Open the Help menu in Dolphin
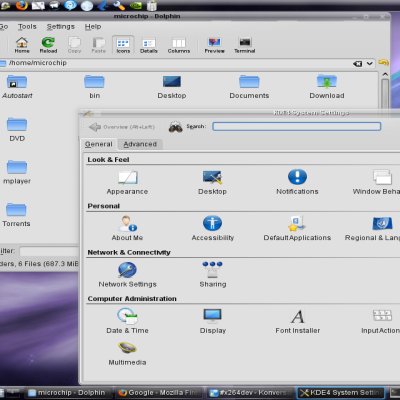 pos(93,27)
